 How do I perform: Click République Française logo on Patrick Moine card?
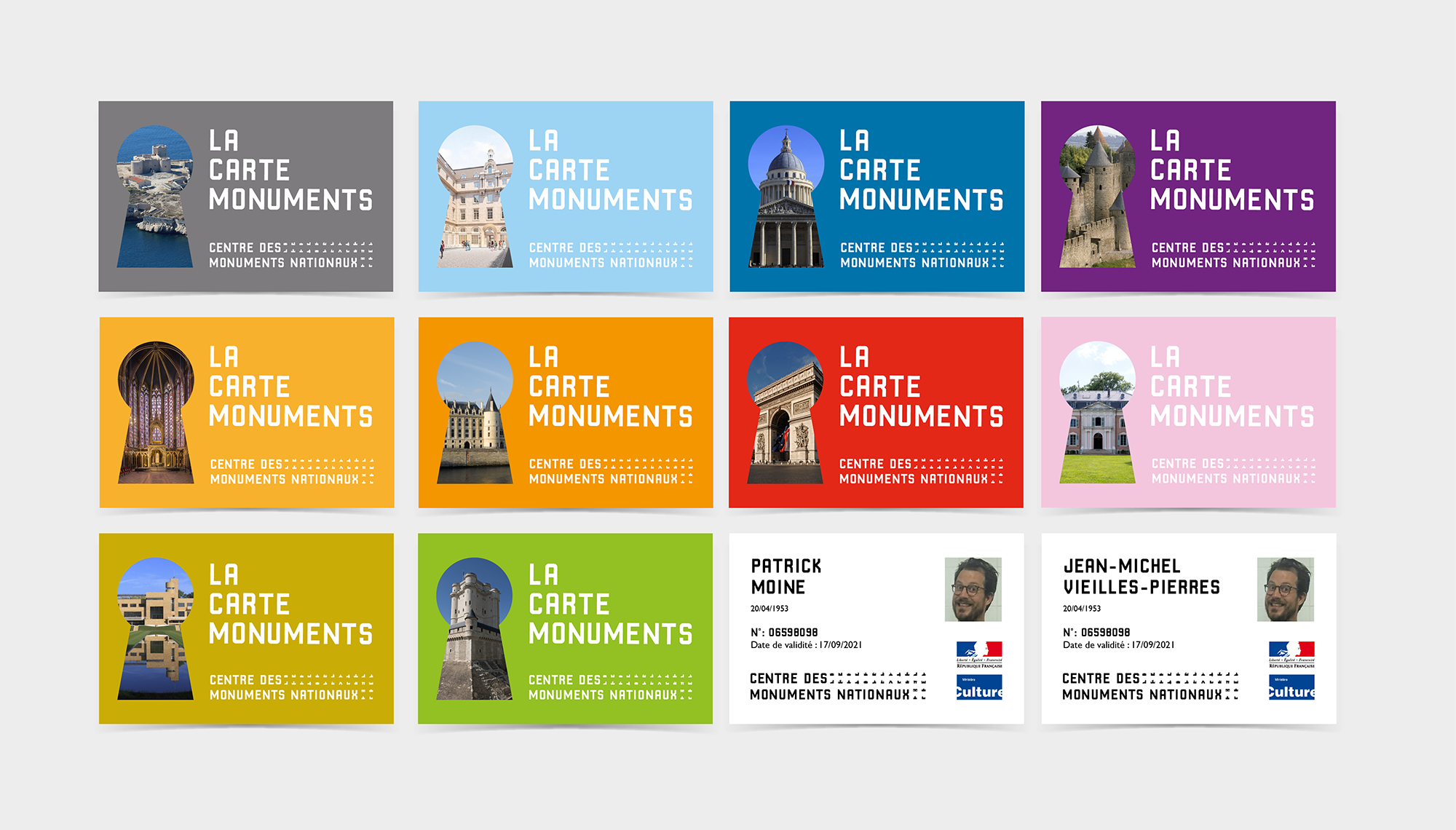coord(979,655)
